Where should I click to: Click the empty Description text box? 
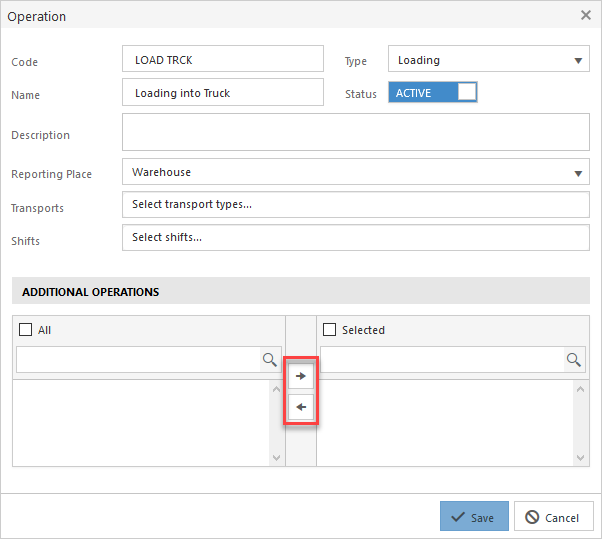(x=356, y=132)
